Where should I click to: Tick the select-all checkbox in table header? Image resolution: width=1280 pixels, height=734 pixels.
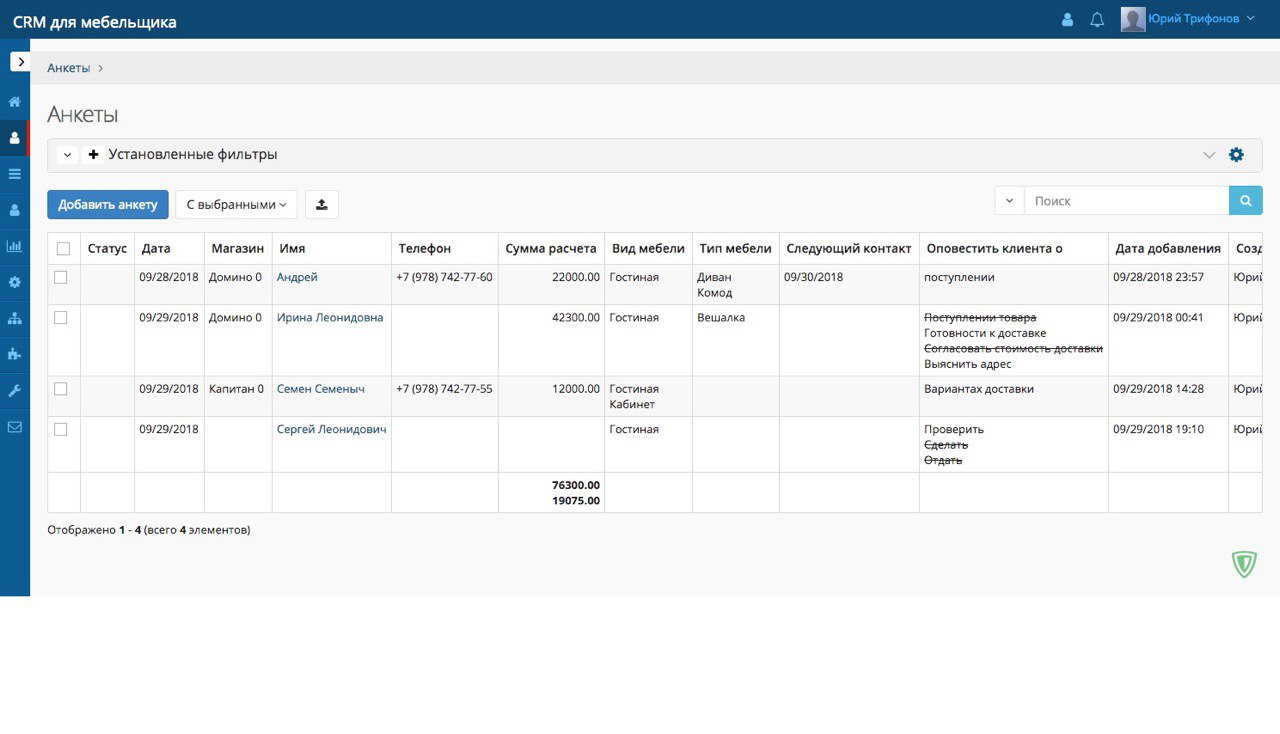coord(64,249)
